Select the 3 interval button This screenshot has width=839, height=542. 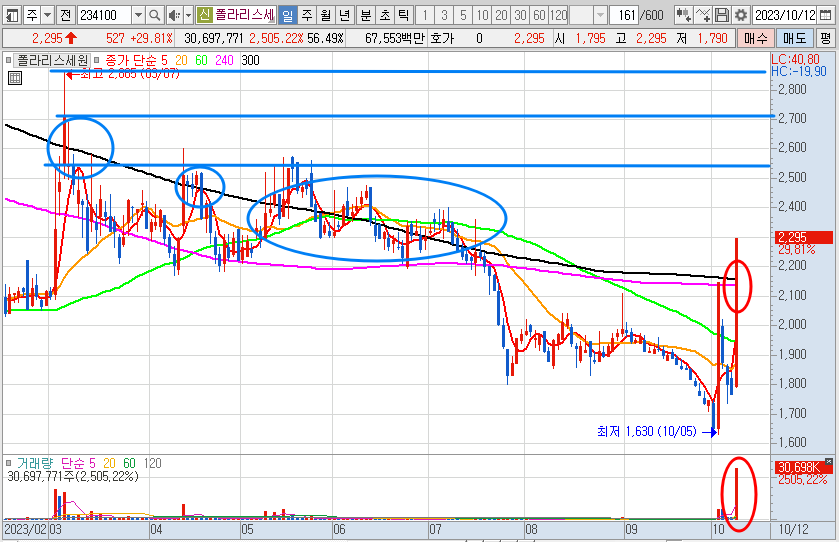[x=444, y=15]
